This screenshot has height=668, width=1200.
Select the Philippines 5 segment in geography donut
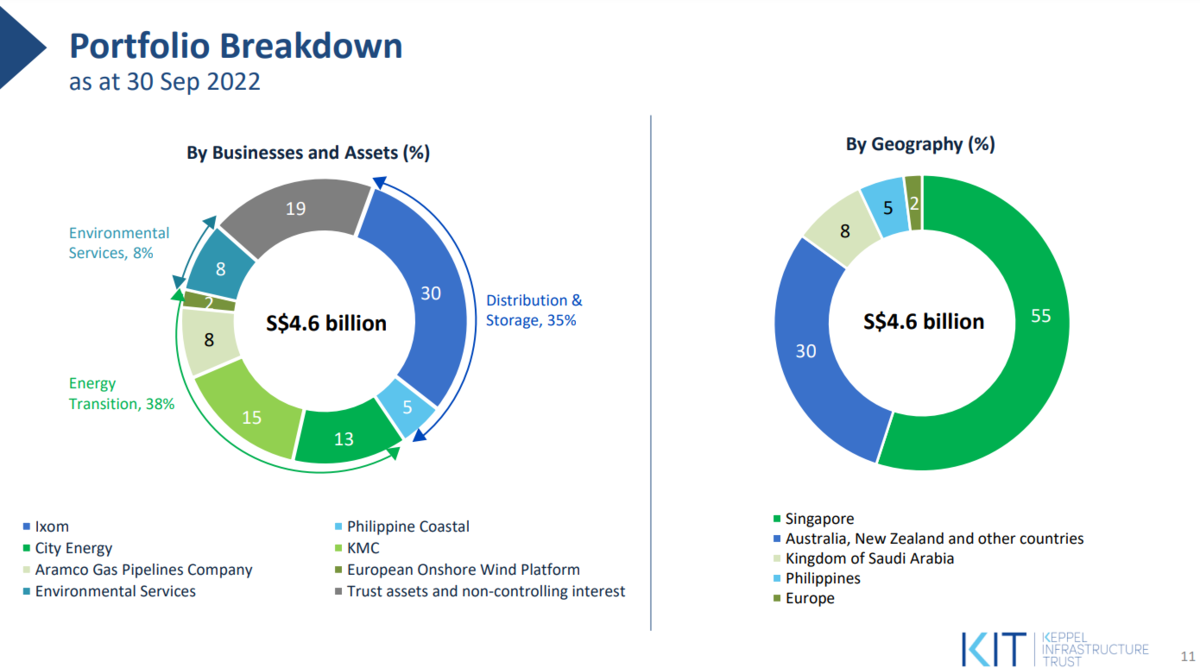tap(886, 208)
